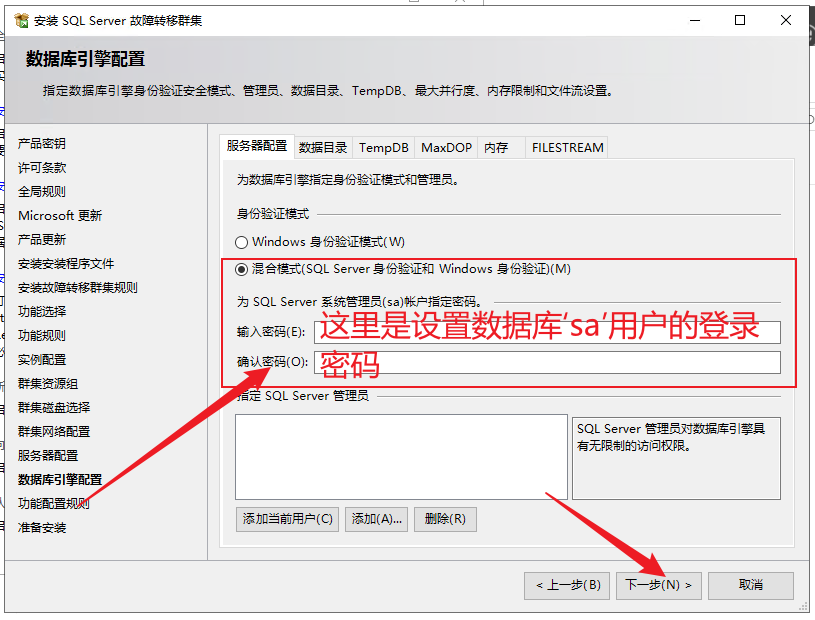Image resolution: width=815 pixels, height=620 pixels.
Task: Select 安装安装程序文件 step in sidebar
Action: 66,263
